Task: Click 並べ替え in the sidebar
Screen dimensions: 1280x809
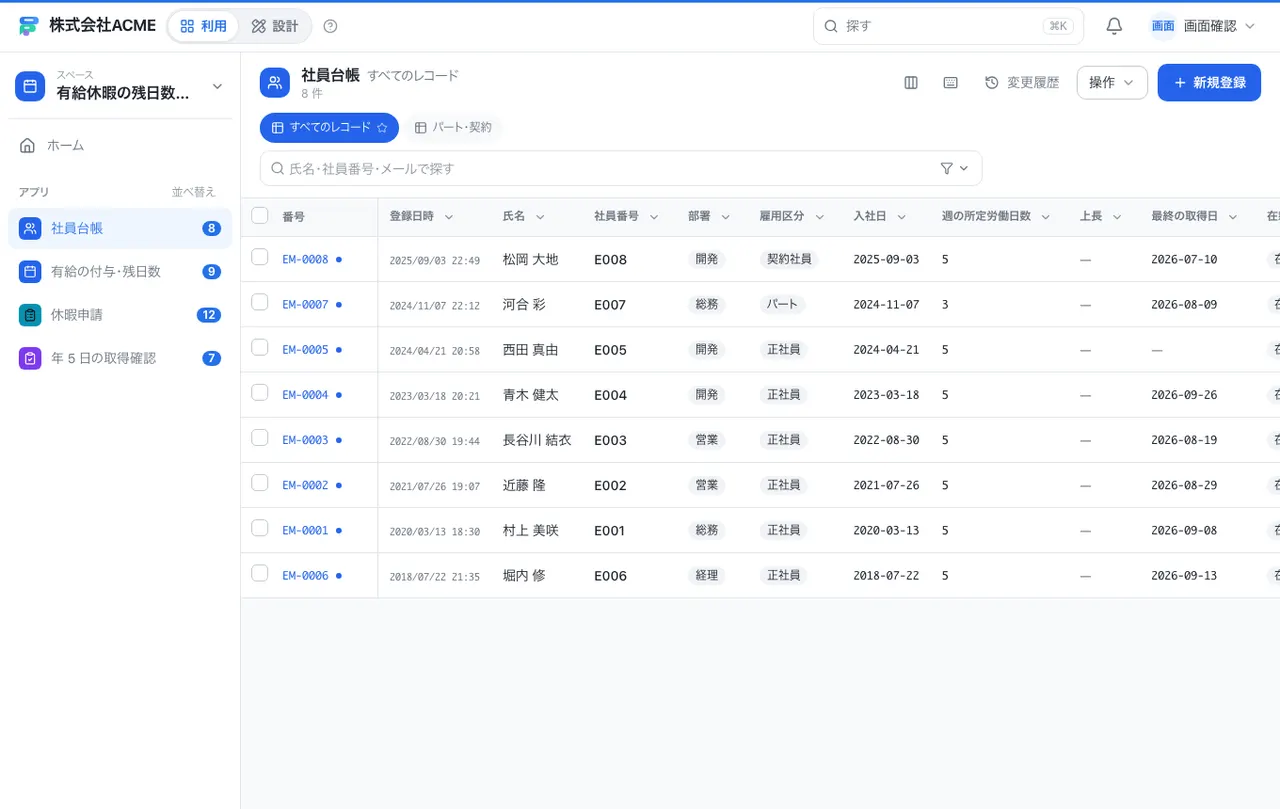Action: pyautogui.click(x=193, y=192)
